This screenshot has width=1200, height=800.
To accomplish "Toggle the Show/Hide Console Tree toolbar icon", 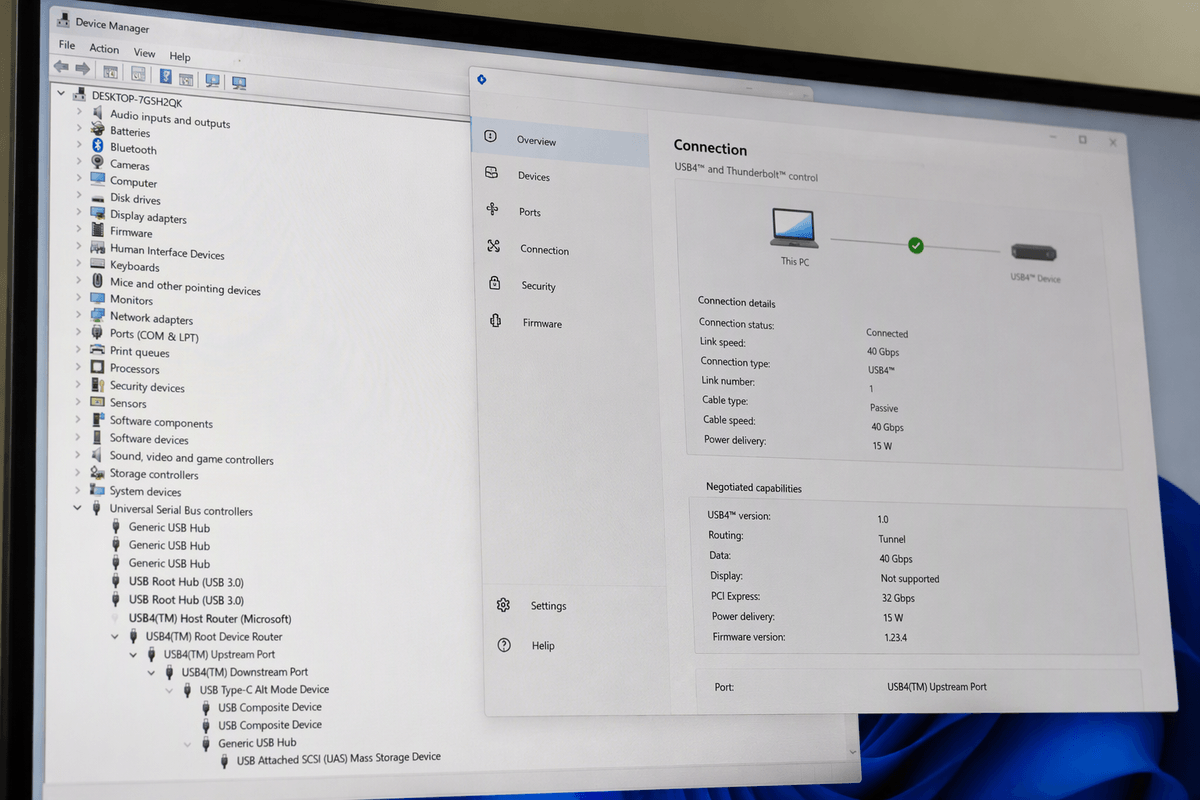I will (x=111, y=72).
